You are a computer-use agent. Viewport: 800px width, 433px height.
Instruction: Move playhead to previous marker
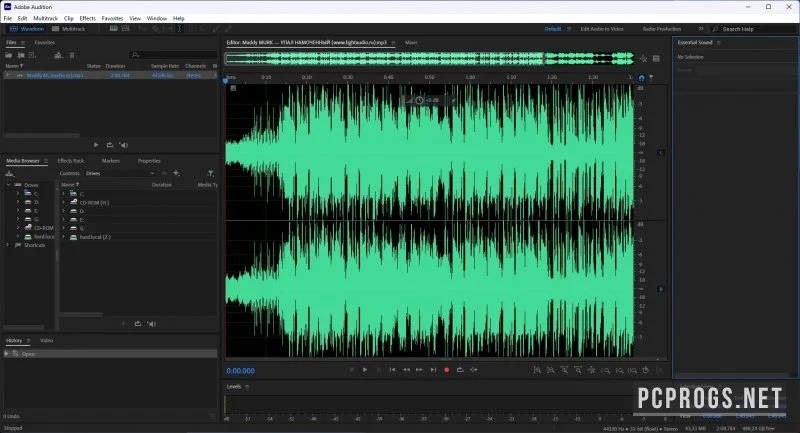tap(392, 370)
